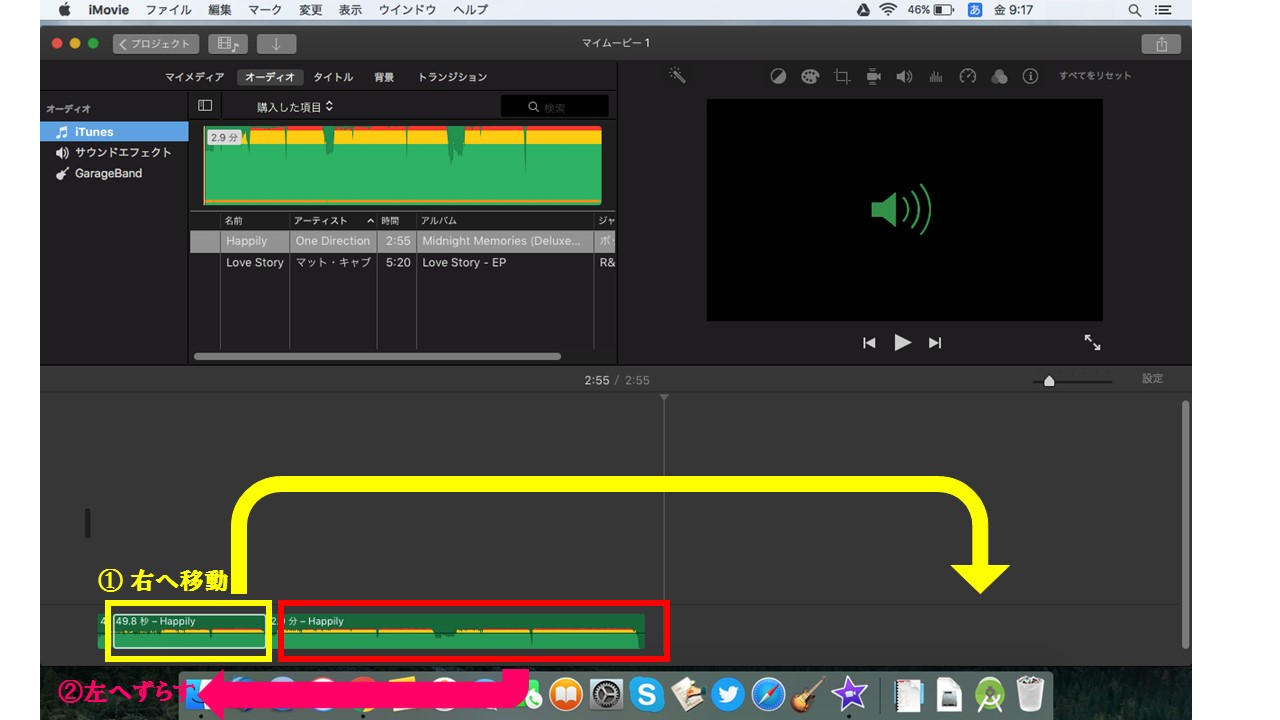Click the magic wand auto-enhance icon
This screenshot has height=720, width=1280.
(x=678, y=76)
